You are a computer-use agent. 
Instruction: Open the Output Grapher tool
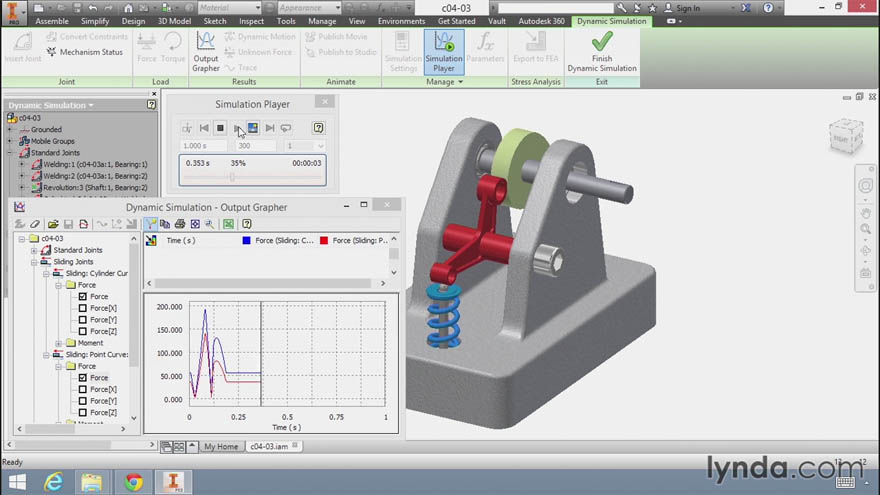click(x=205, y=52)
